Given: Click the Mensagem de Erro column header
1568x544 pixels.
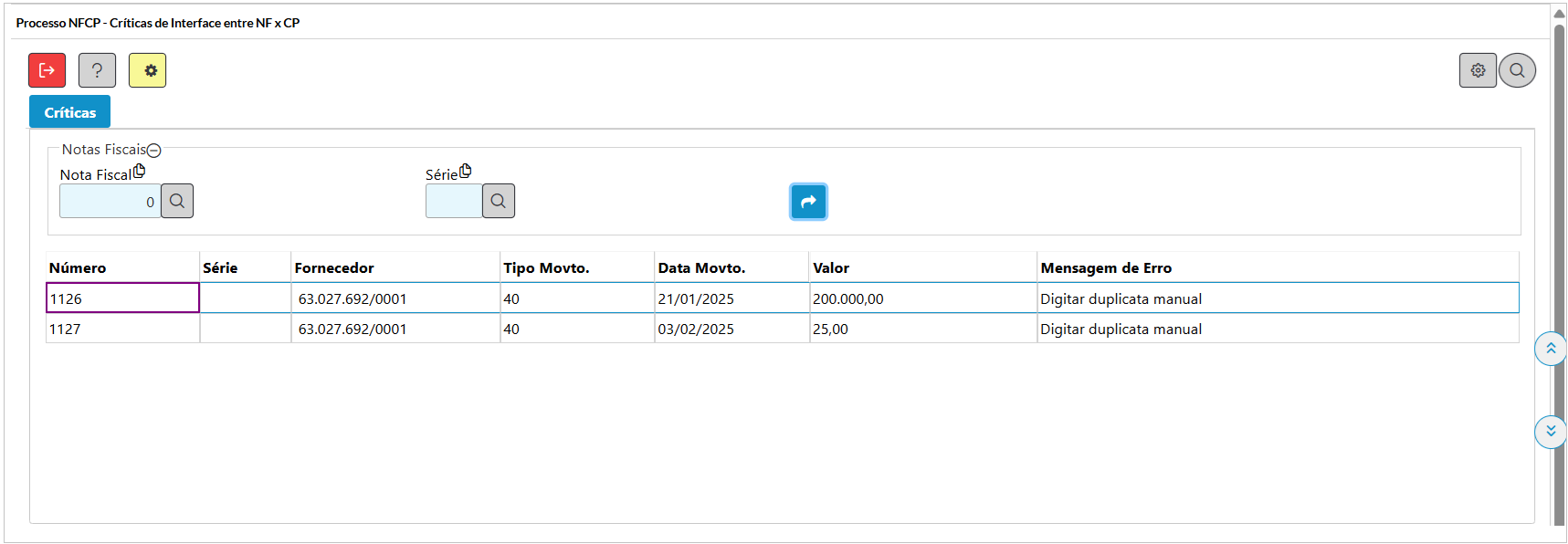Looking at the screenshot, I should pos(1105,267).
